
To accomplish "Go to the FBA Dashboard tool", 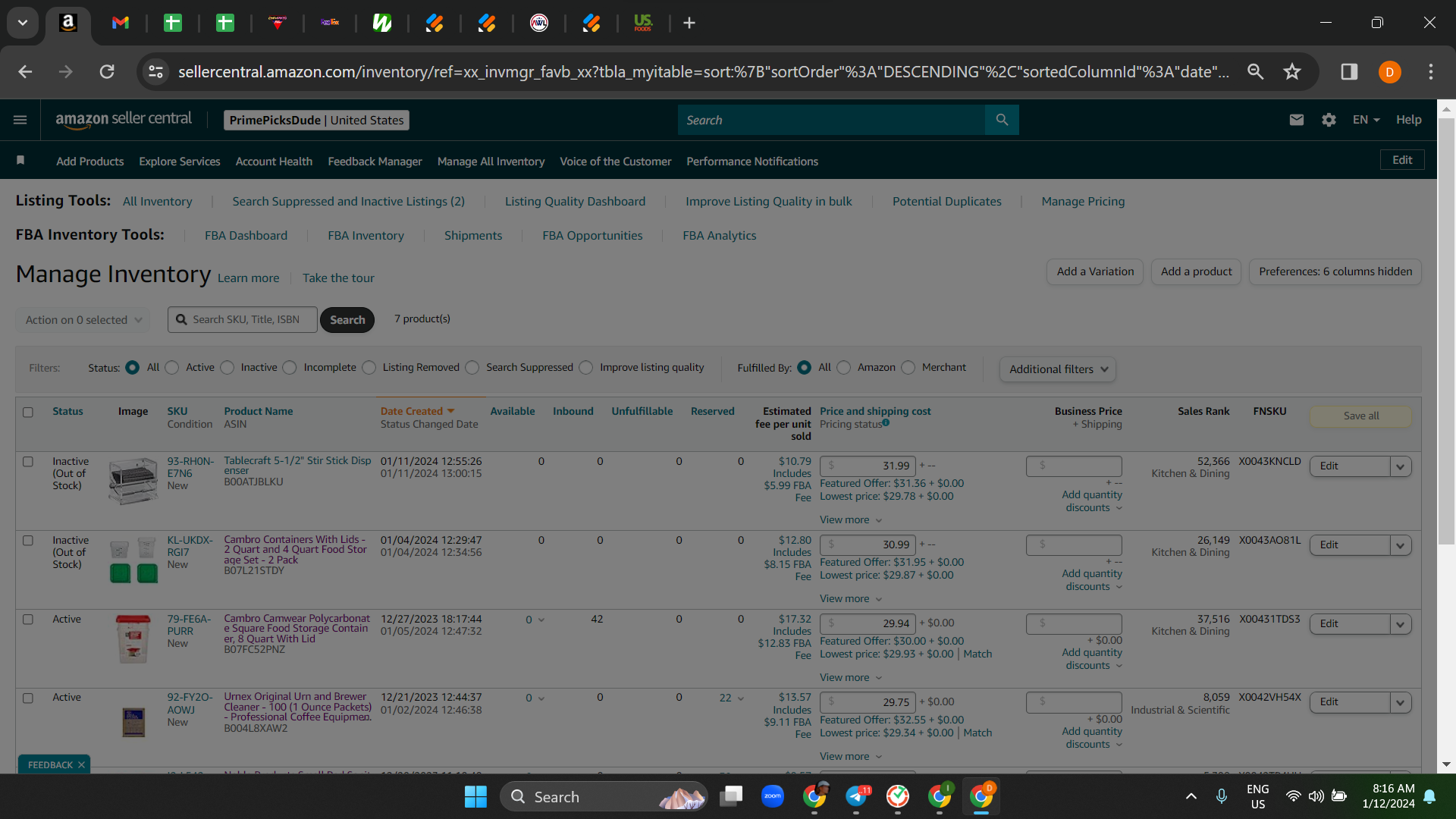I will click(x=246, y=236).
